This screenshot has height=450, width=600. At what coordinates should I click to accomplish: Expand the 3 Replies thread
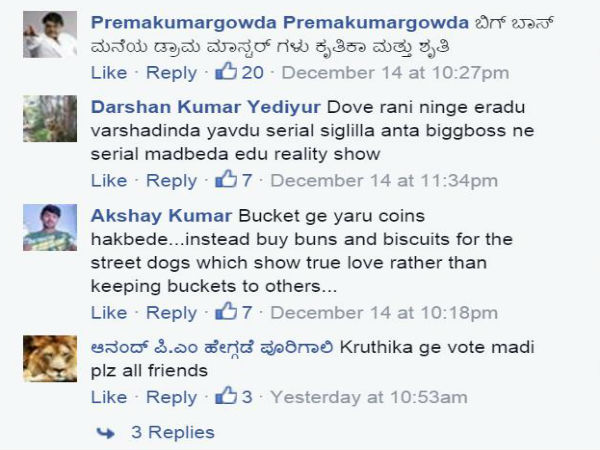point(173,432)
